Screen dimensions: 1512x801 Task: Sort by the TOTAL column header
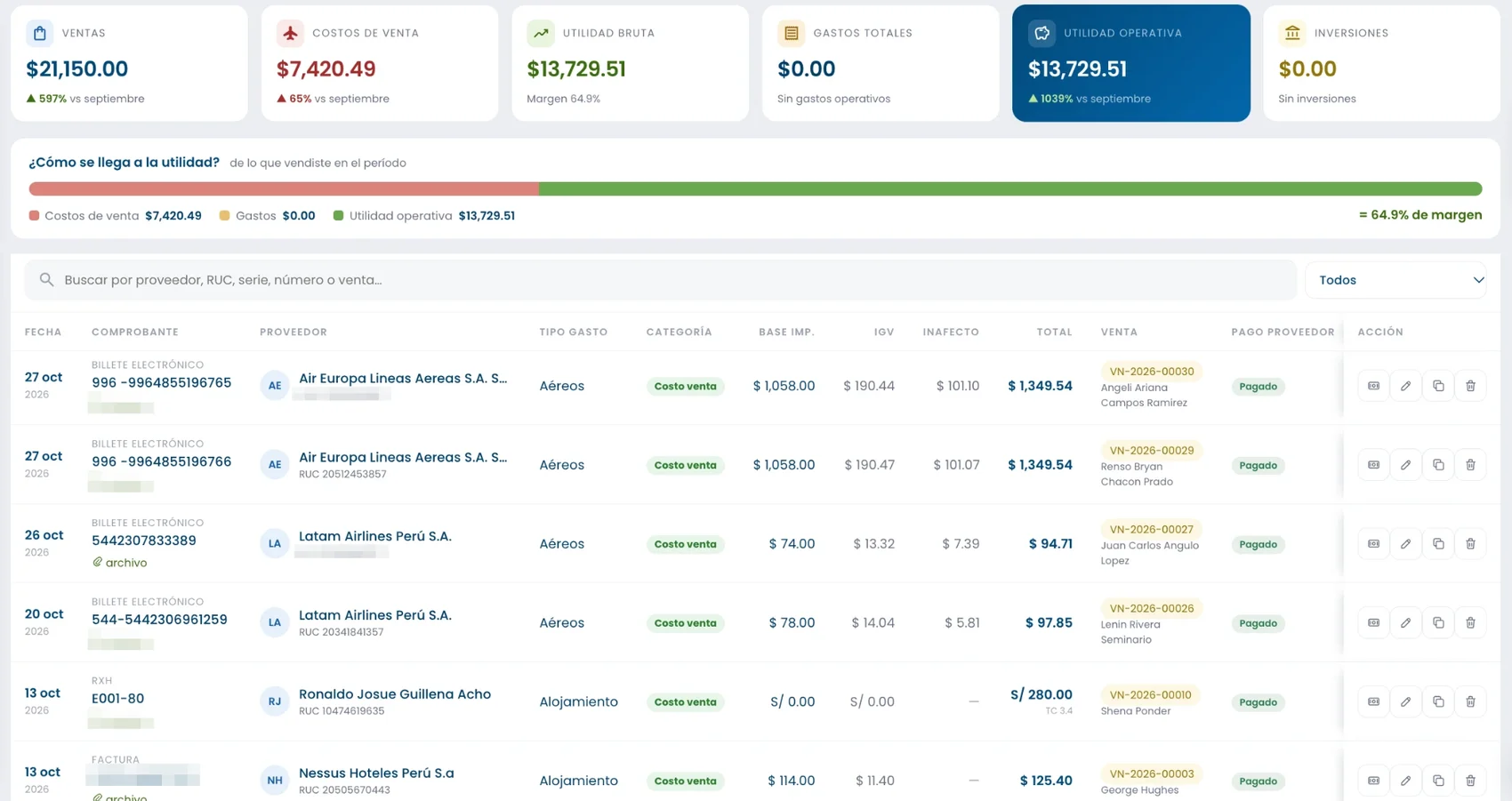coord(1054,332)
